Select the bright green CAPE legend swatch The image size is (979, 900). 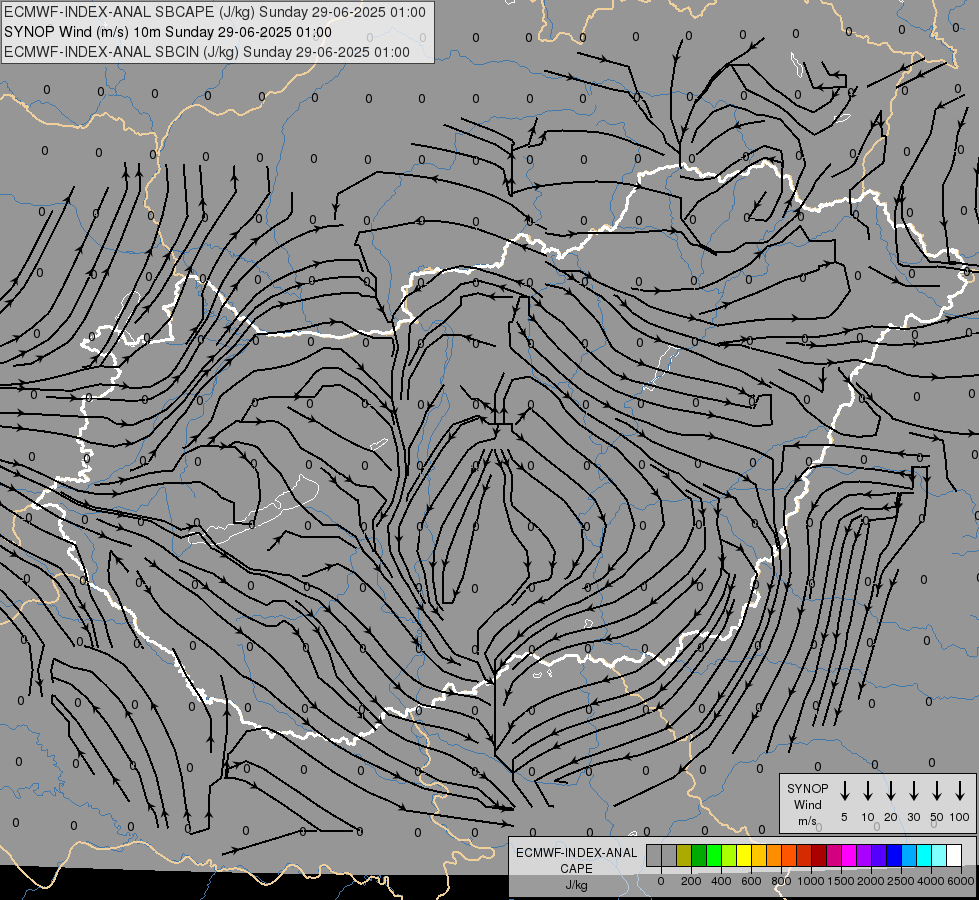(x=714, y=855)
